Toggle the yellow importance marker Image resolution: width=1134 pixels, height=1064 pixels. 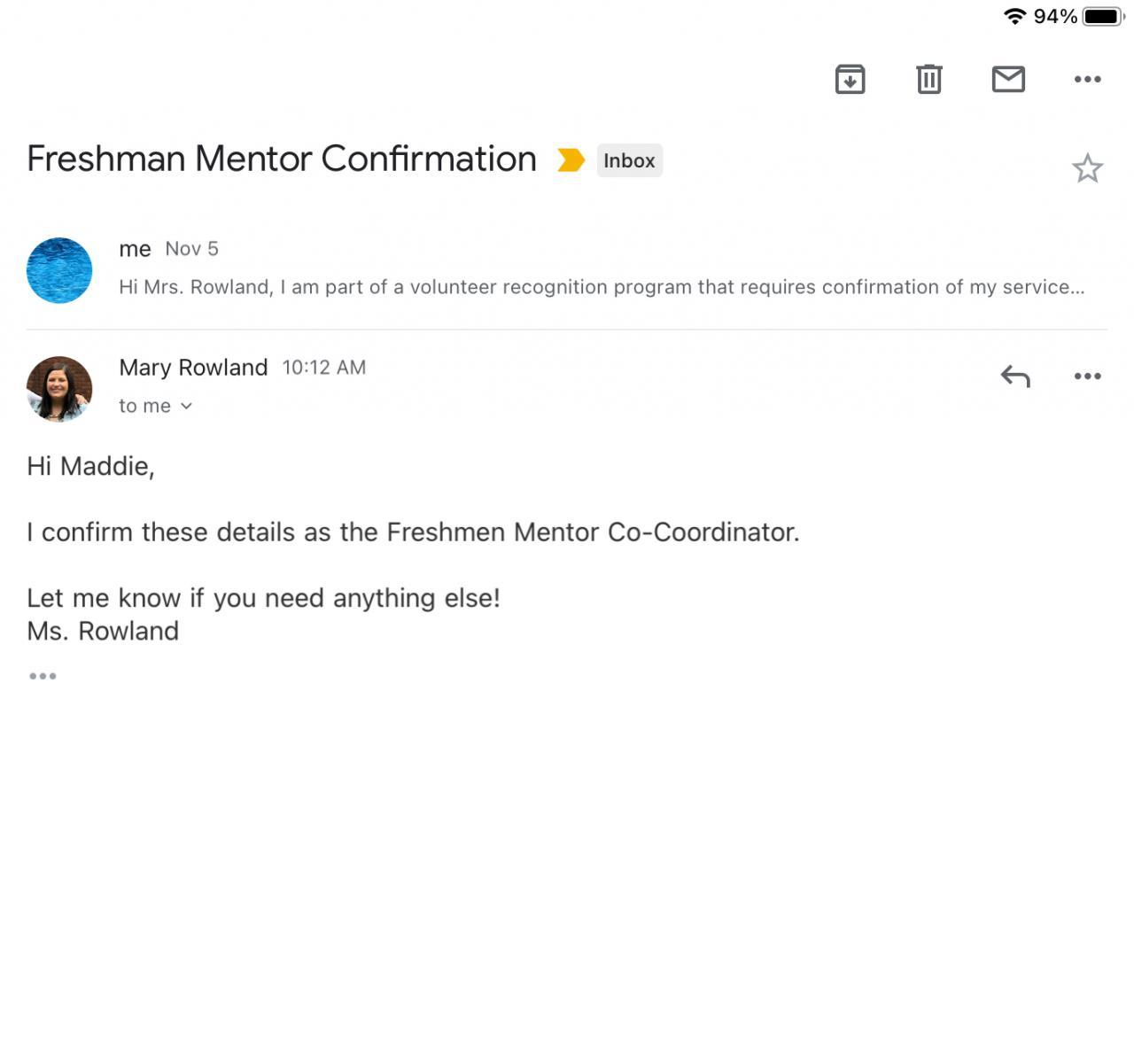pos(571,160)
